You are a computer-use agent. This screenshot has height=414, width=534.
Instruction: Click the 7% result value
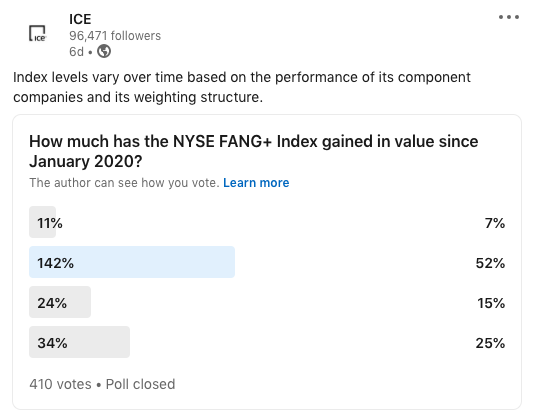pos(495,223)
